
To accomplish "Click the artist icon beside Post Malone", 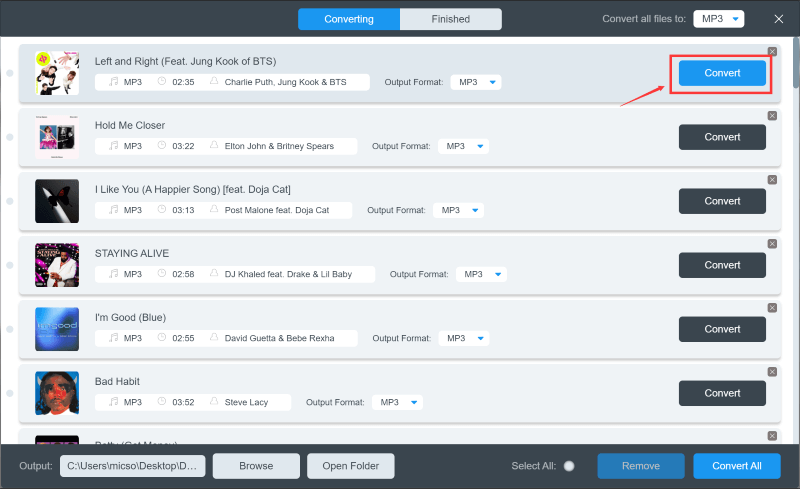I will tap(214, 209).
